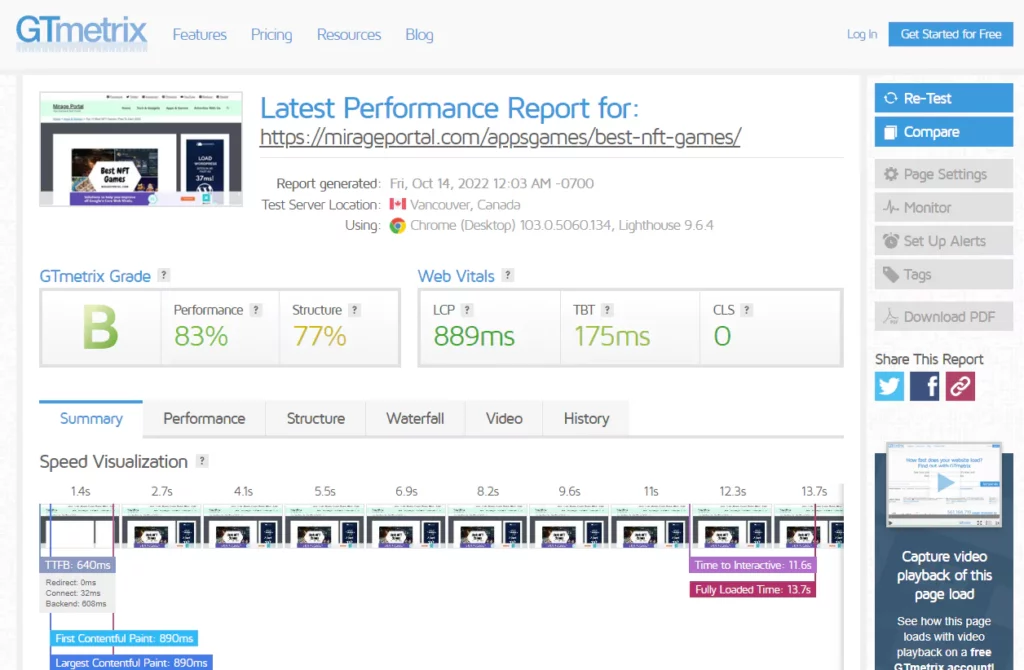Open the Resources menu

tap(349, 35)
